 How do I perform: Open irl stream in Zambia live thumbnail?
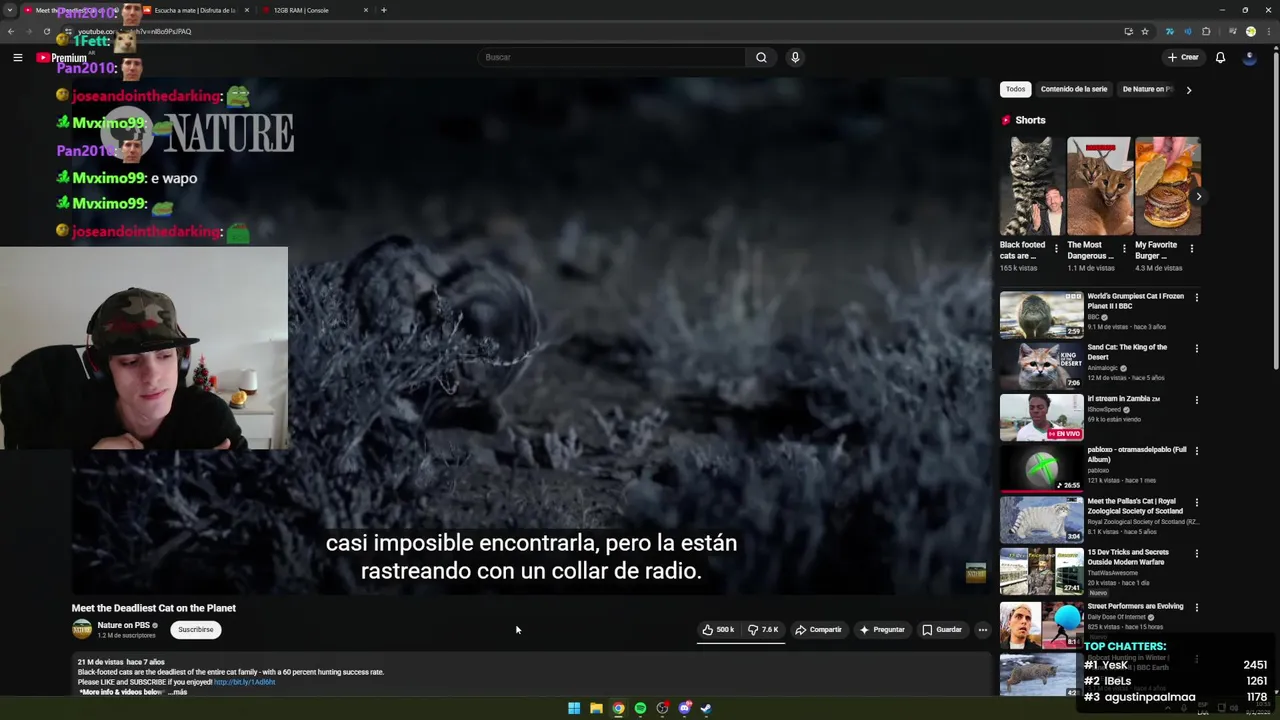(1041, 417)
